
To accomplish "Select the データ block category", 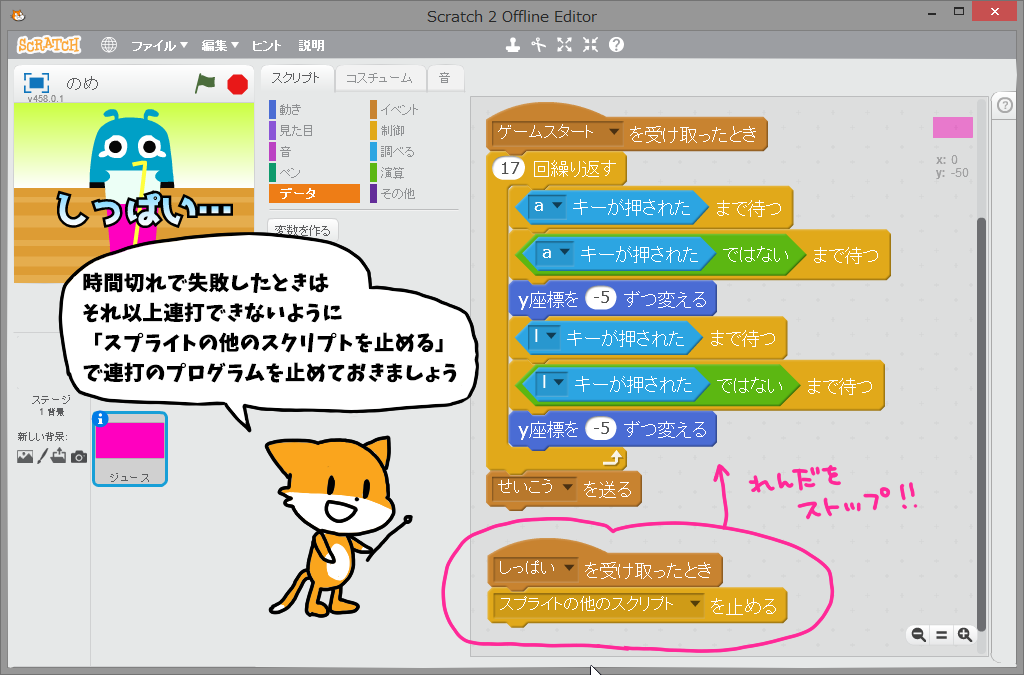I will pos(314,193).
